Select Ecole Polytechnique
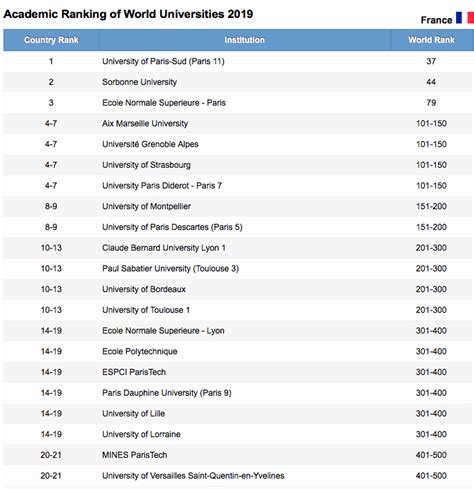The height and width of the screenshot is (489, 474). 140,351
